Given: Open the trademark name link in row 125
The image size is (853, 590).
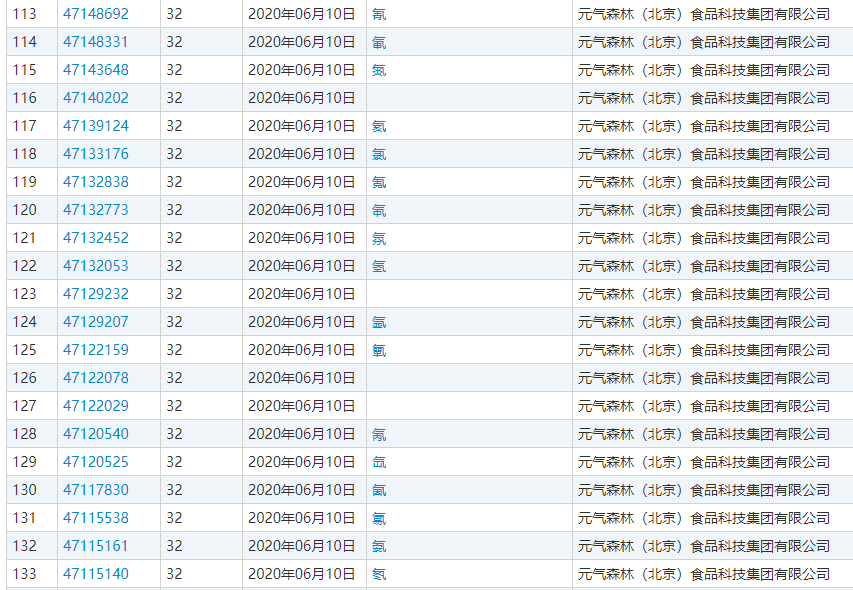Looking at the screenshot, I should (x=379, y=351).
